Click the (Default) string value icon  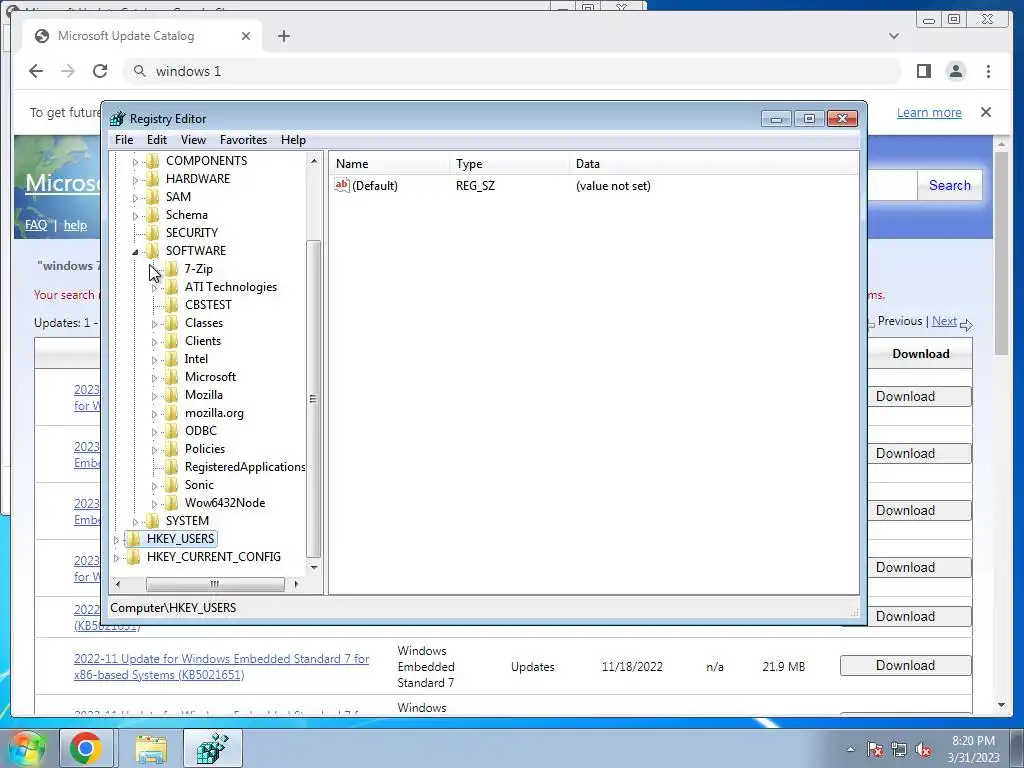342,185
